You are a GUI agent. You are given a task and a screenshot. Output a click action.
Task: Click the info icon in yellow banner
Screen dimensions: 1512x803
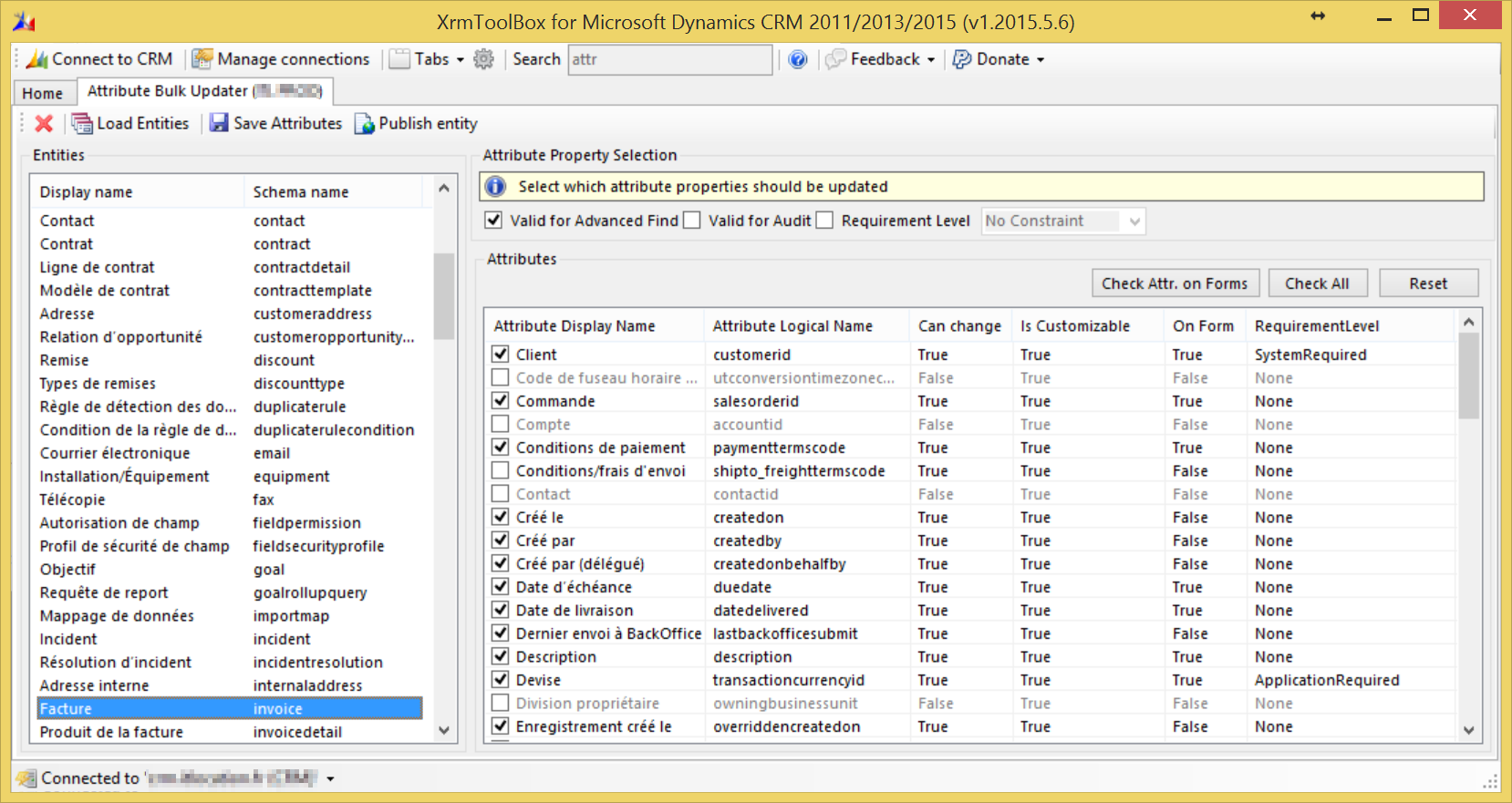(x=495, y=187)
